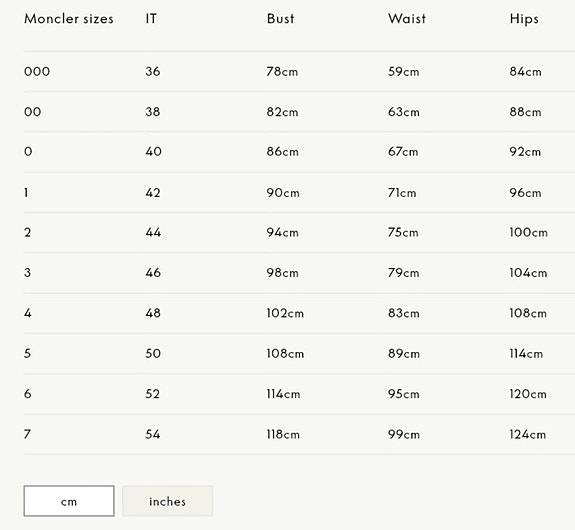Click the 104cm hips value
The height and width of the screenshot is (530, 575).
pyautogui.click(x=528, y=273)
